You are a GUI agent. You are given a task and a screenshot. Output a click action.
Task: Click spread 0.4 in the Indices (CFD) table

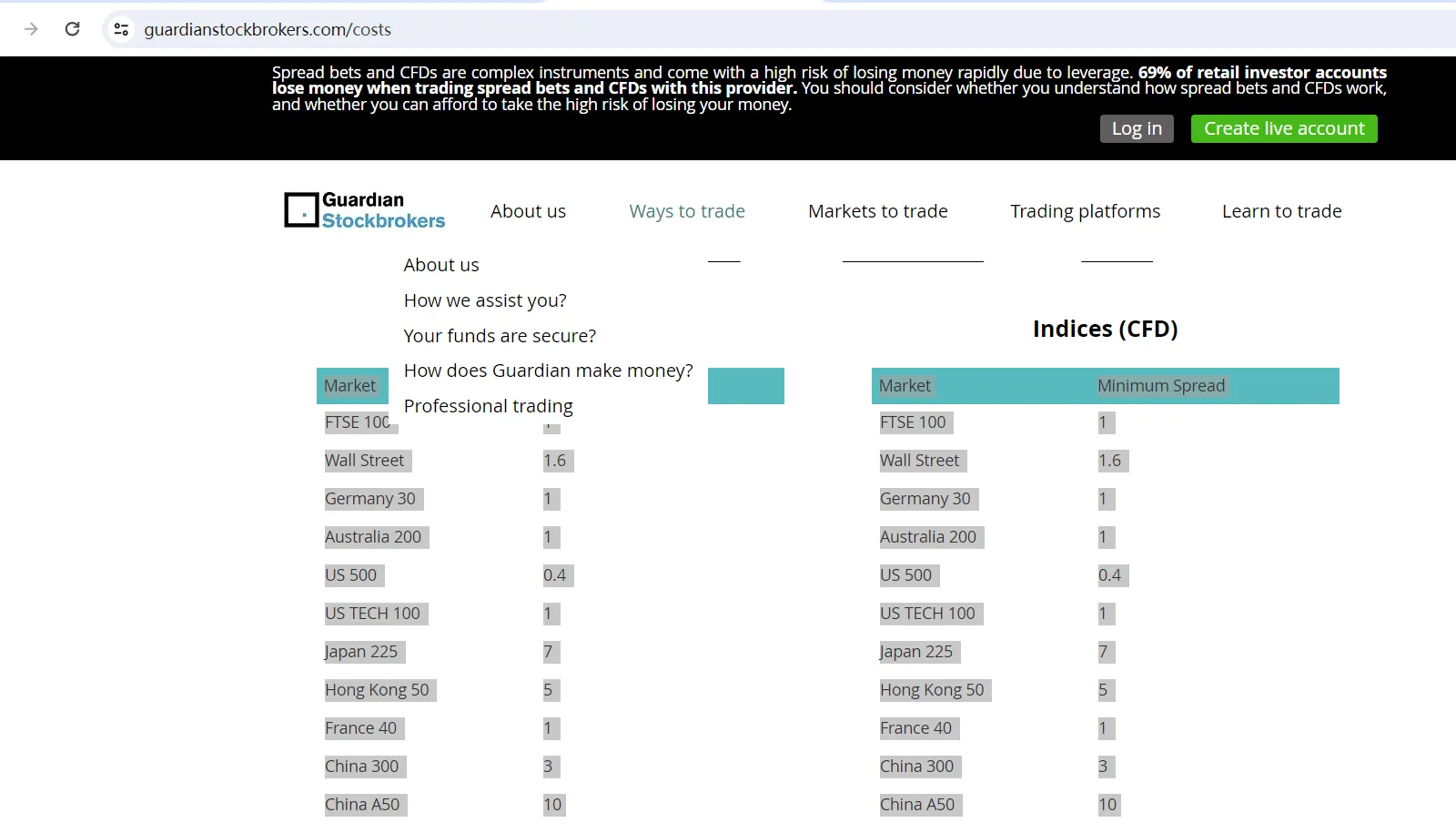(x=1109, y=575)
